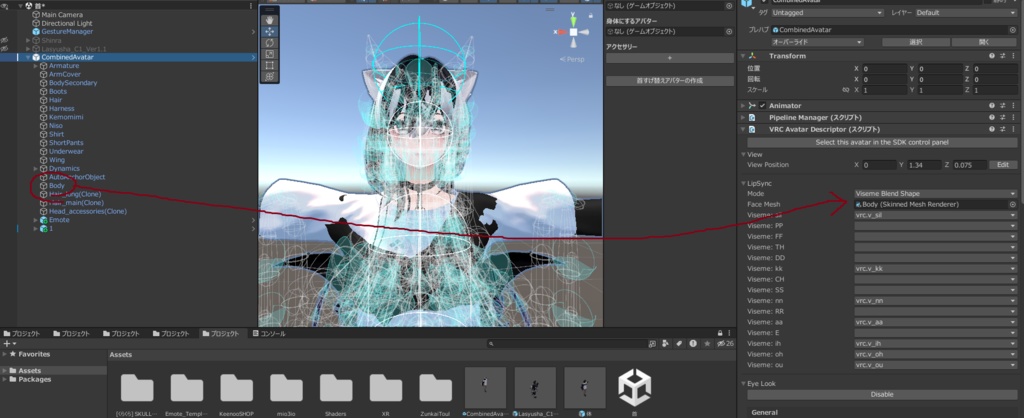Toggle visibility of hidden Lasyusha_C1_Ver1.1 object

4,49
